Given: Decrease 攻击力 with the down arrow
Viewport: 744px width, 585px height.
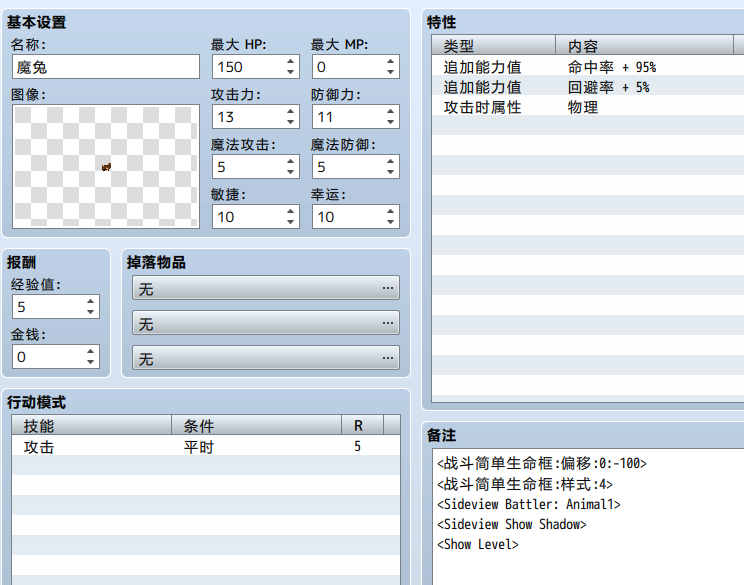Looking at the screenshot, I should 290,122.
